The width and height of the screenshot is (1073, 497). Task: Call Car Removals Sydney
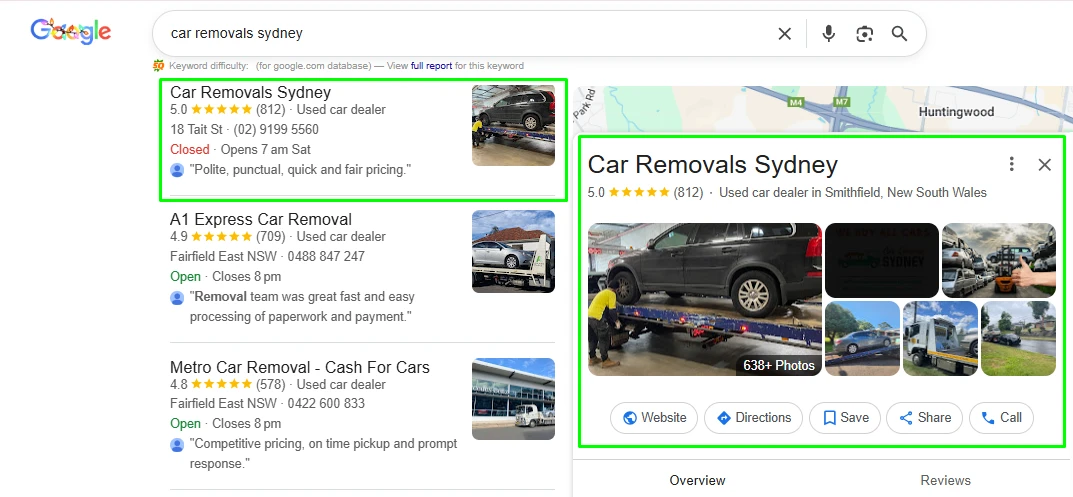tap(1001, 418)
